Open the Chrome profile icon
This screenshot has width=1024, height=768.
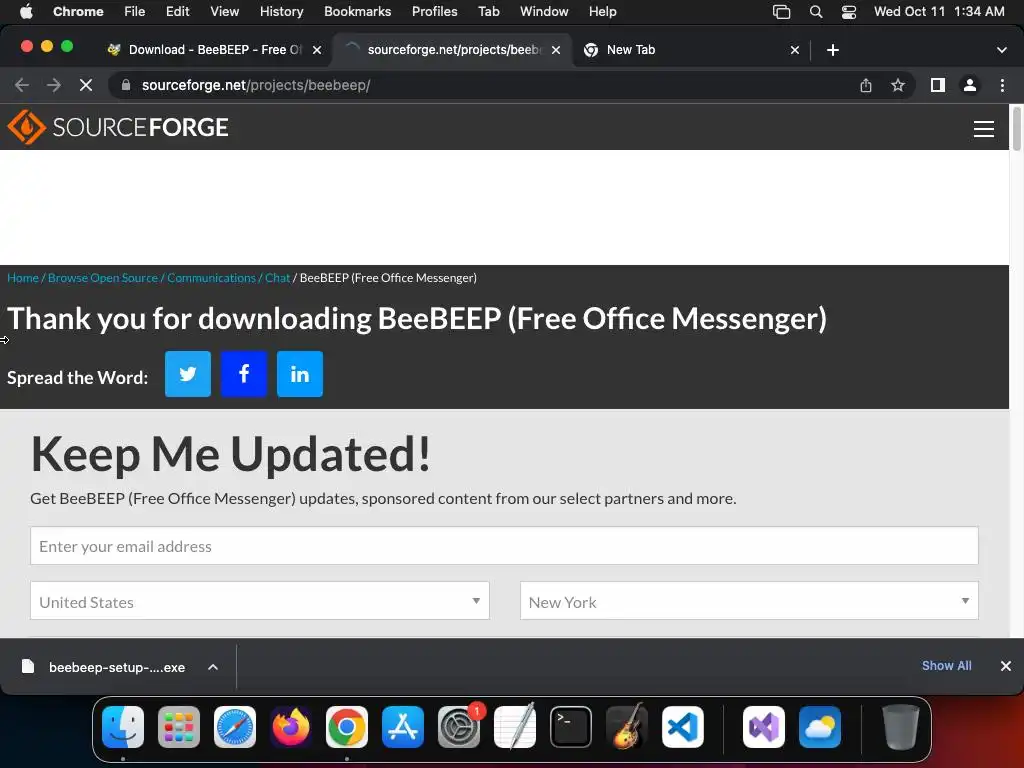(970, 85)
